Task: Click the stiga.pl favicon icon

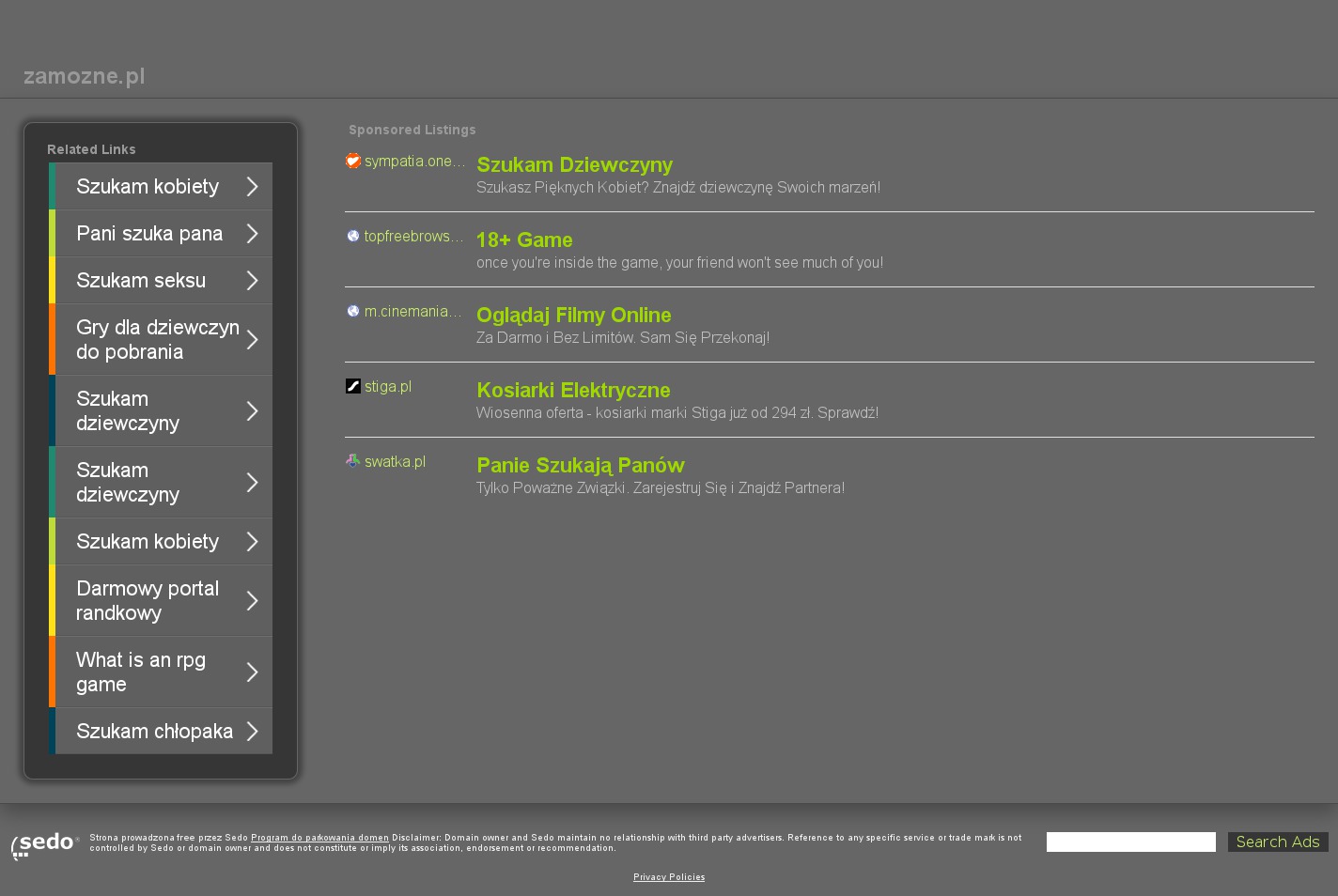Action: click(353, 387)
